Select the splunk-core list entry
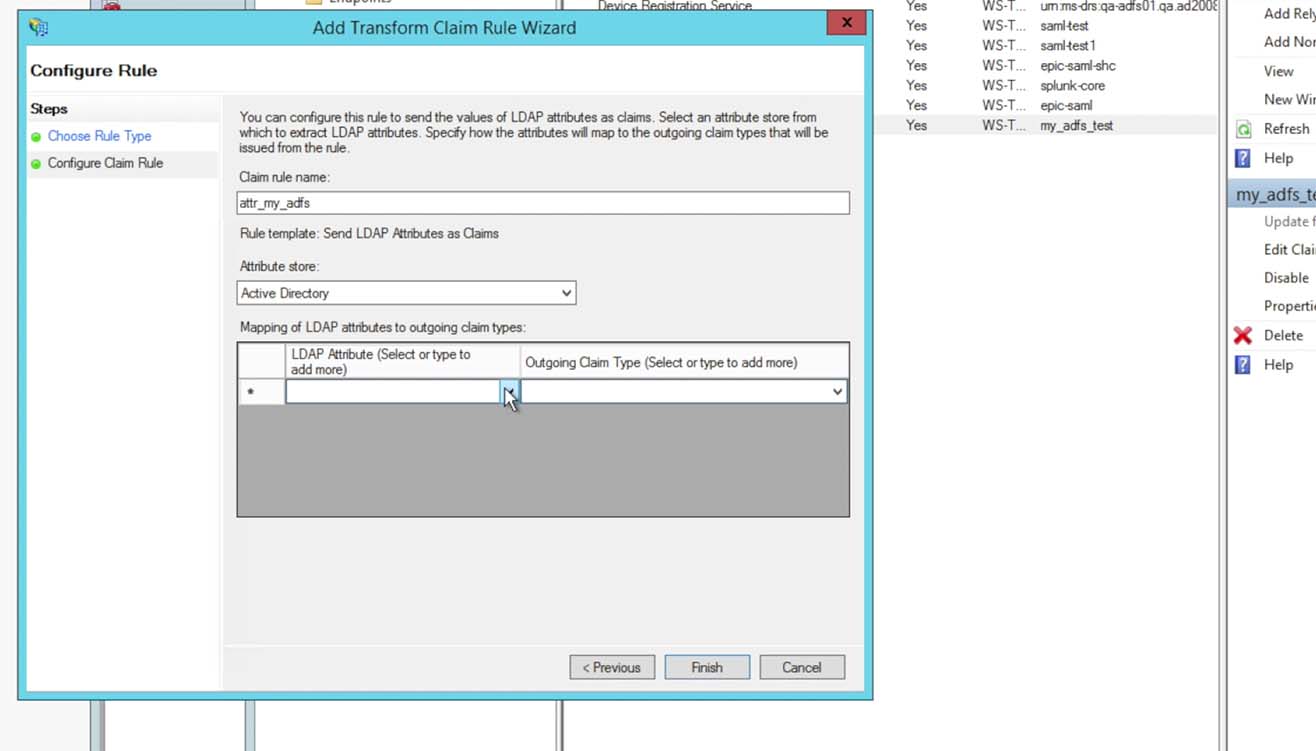Screen dimensions: 1316x751 (1072, 86)
